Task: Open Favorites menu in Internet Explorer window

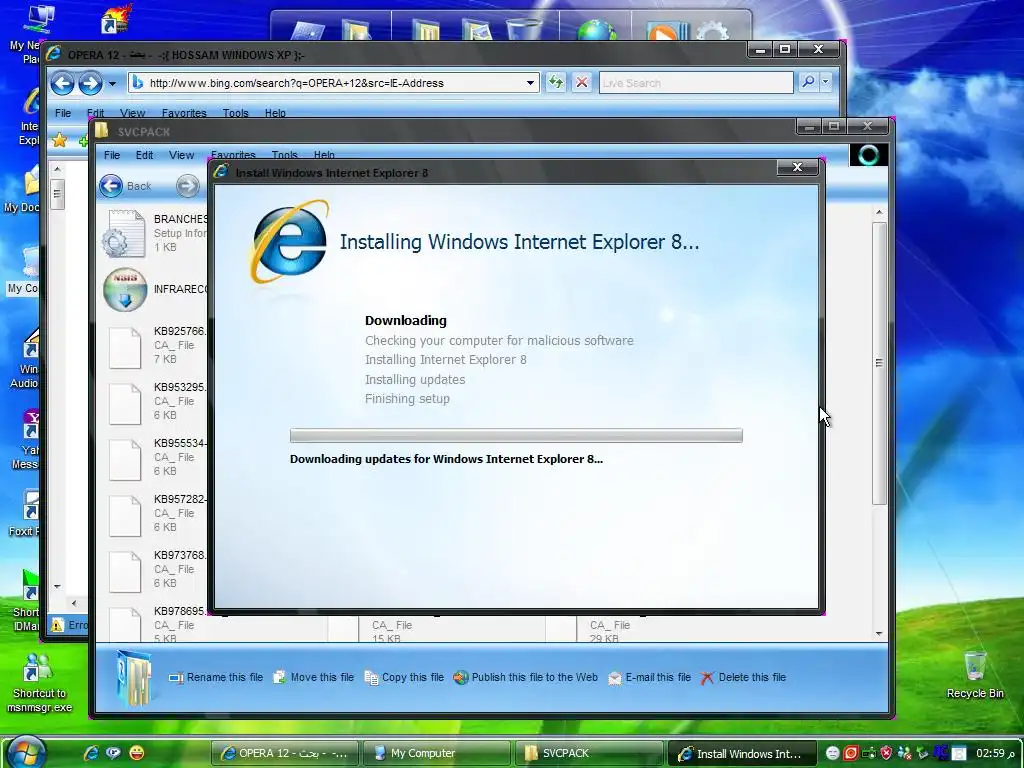Action: [184, 113]
